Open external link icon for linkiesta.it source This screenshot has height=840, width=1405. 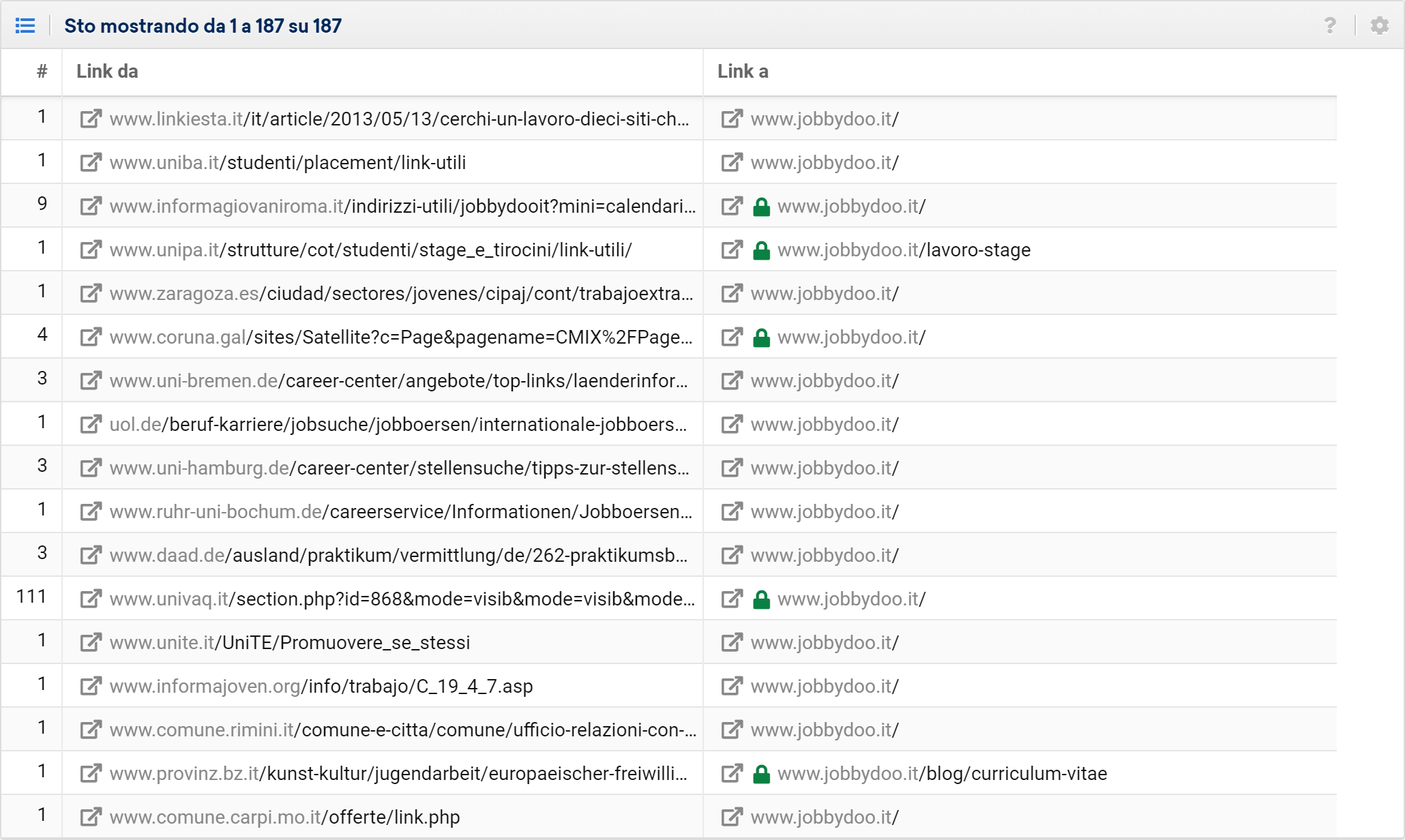(x=91, y=119)
